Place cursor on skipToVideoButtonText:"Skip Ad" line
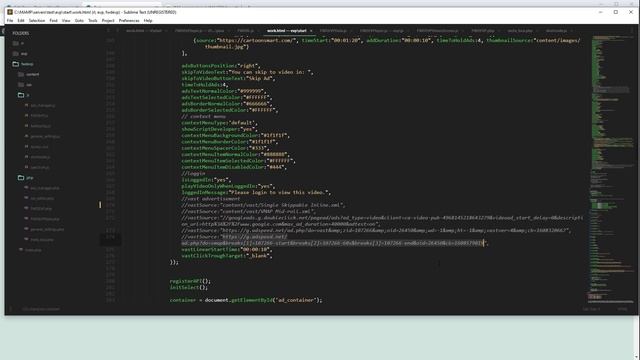 click(x=229, y=78)
